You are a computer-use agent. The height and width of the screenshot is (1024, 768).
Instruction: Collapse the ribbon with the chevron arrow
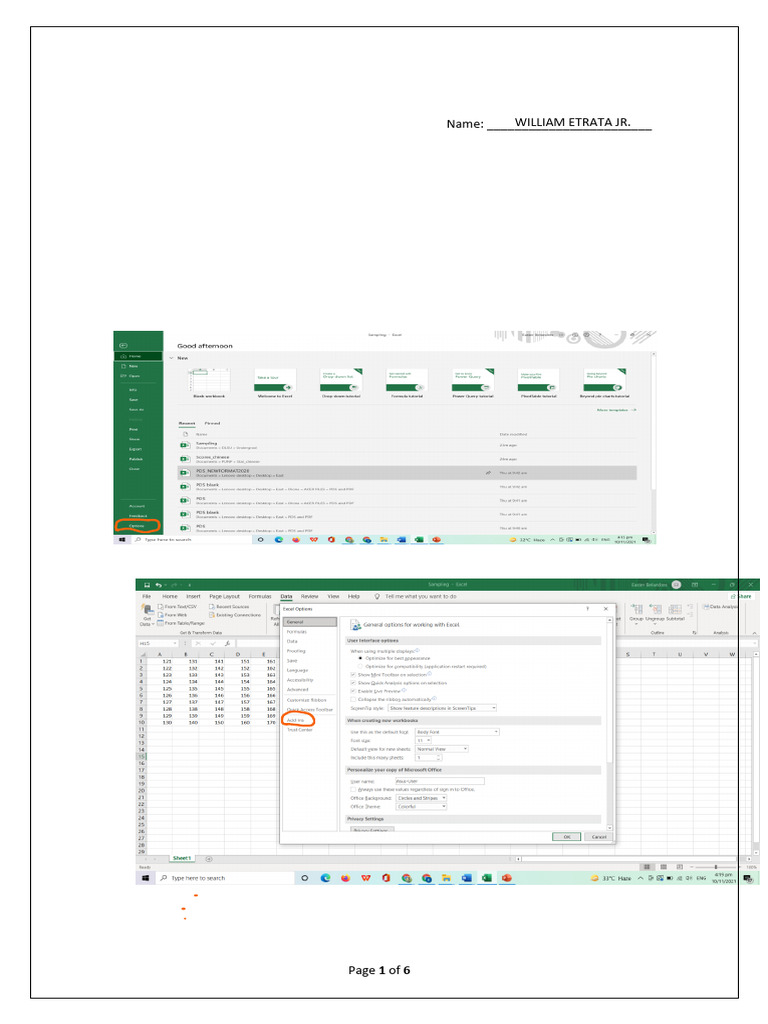point(755,633)
